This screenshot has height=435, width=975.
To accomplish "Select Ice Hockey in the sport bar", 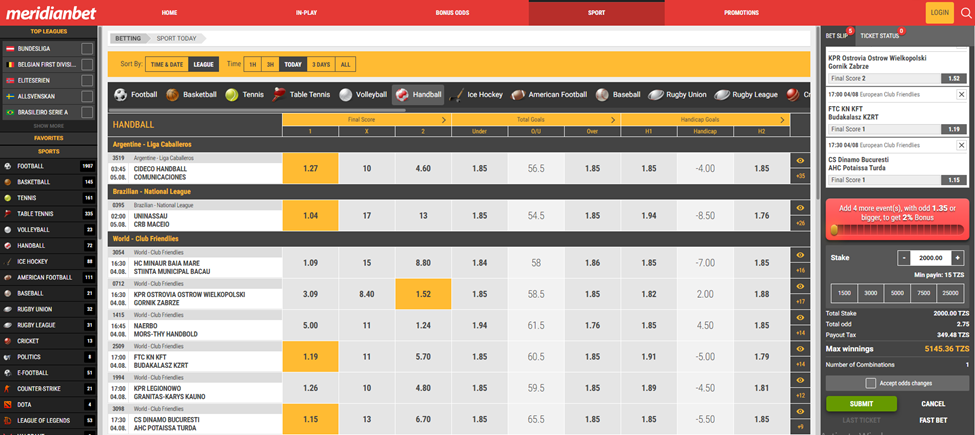I will [x=476, y=94].
